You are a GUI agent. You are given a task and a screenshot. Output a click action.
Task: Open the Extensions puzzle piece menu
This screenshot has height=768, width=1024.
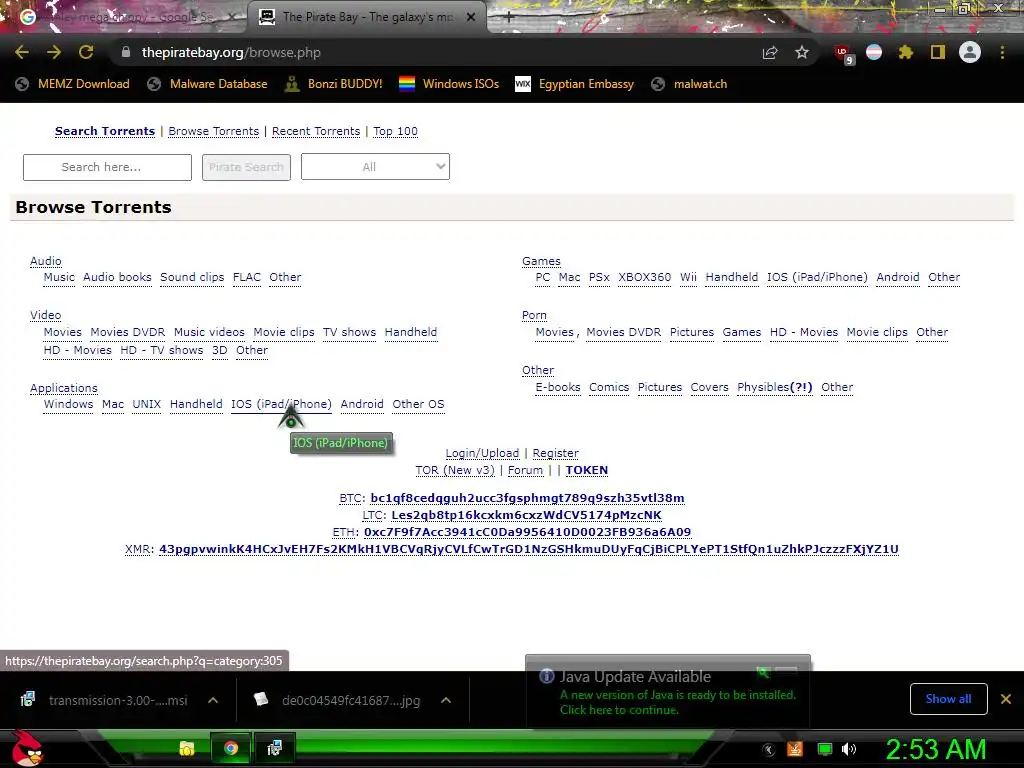click(x=905, y=52)
